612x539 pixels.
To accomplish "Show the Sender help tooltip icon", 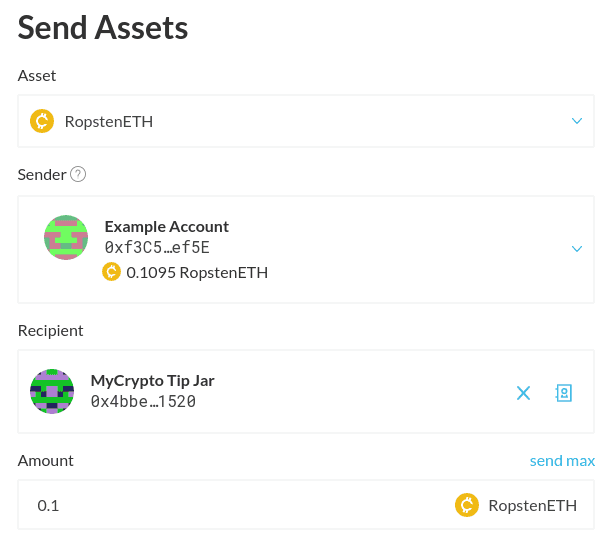I will click(78, 174).
